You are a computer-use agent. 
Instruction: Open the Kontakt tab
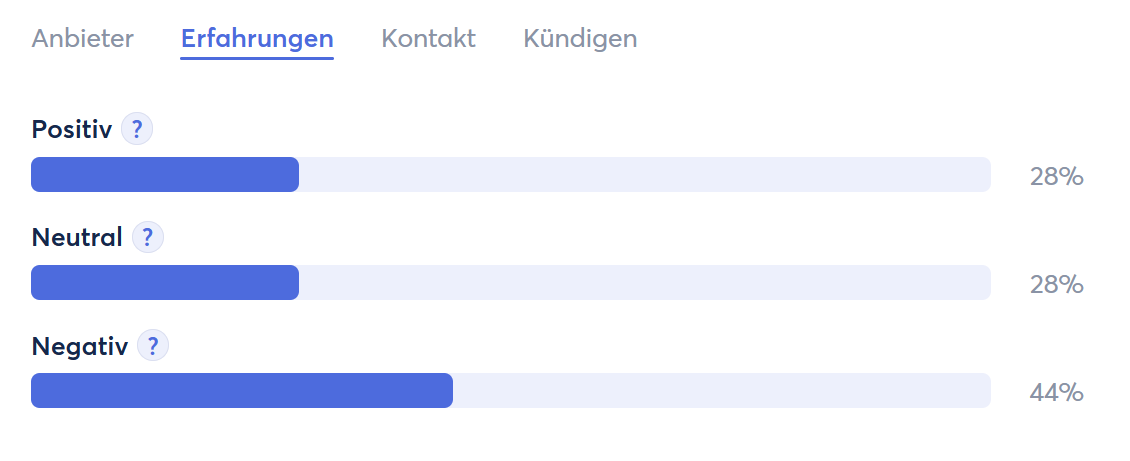point(428,38)
